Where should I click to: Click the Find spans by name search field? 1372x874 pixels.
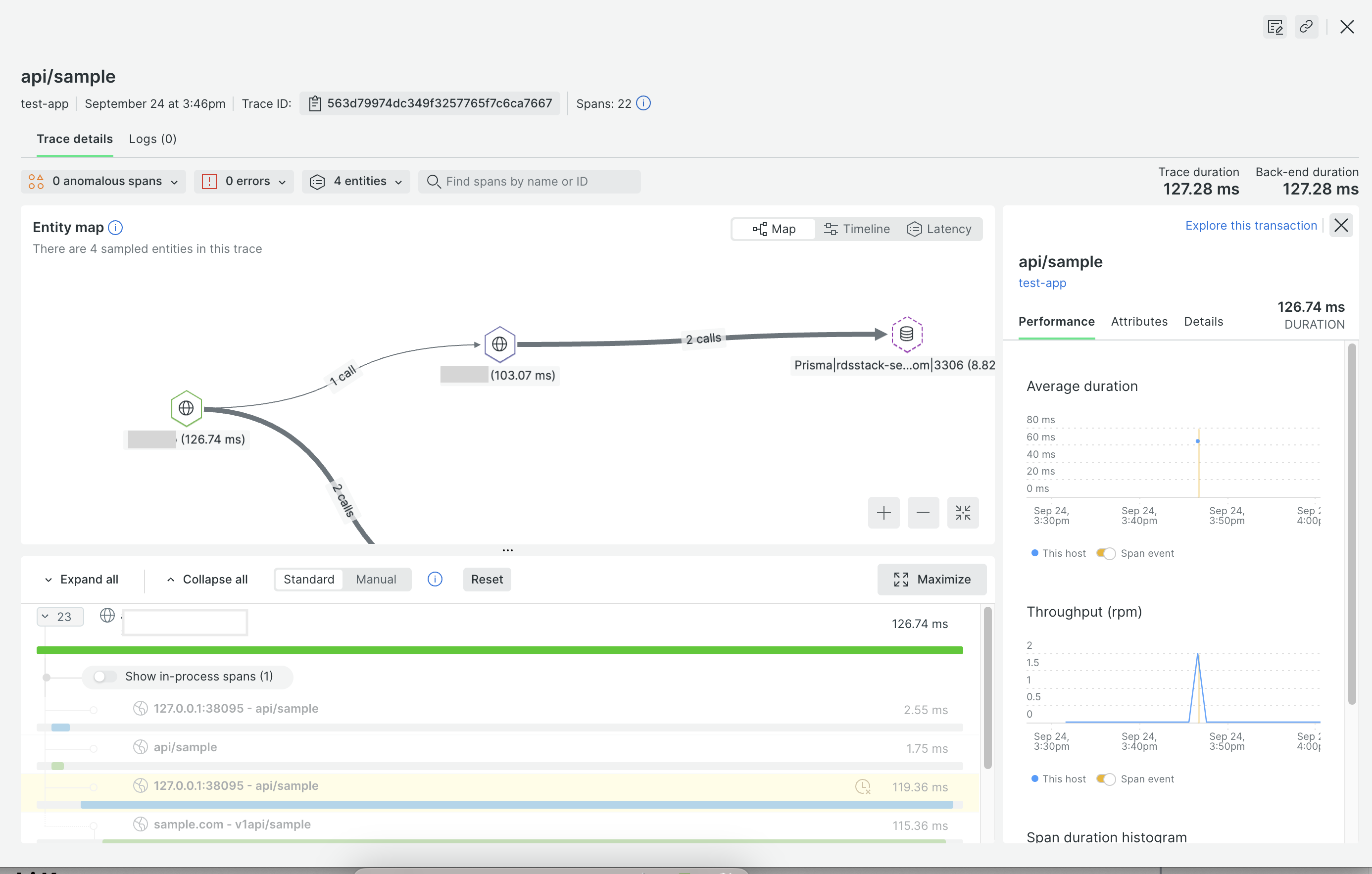coord(530,181)
